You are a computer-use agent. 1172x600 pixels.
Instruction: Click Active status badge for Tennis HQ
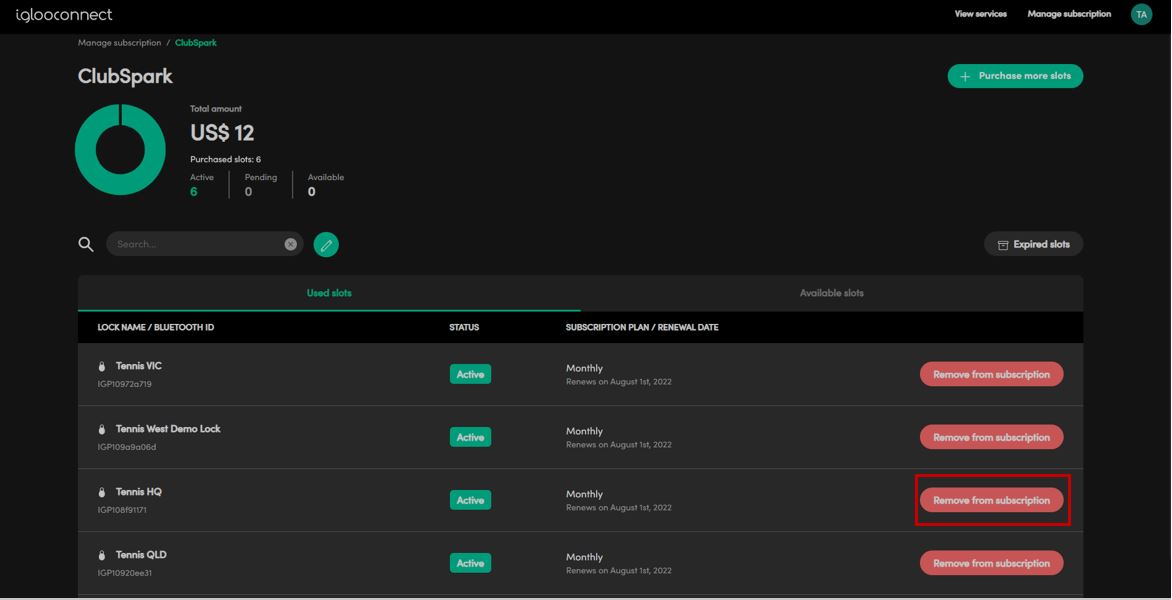pyautogui.click(x=470, y=500)
